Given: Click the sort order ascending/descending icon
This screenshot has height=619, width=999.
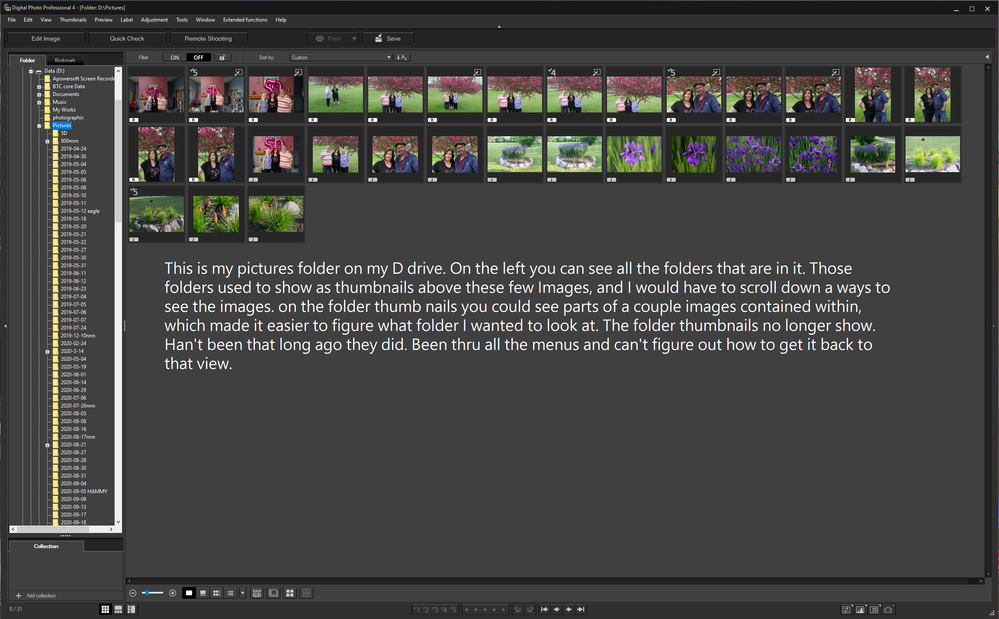Looking at the screenshot, I should (x=402, y=57).
